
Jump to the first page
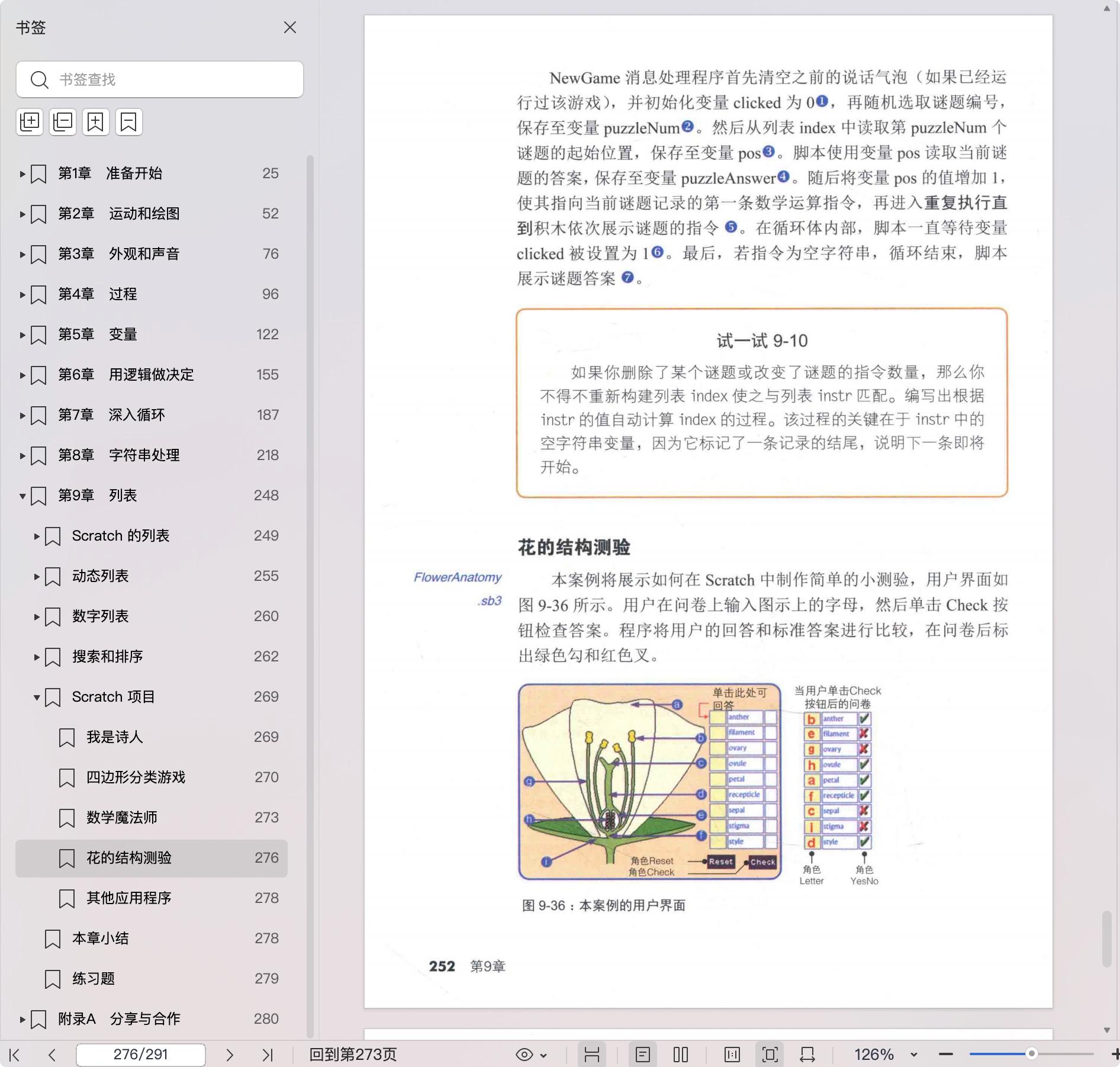pos(15,1055)
